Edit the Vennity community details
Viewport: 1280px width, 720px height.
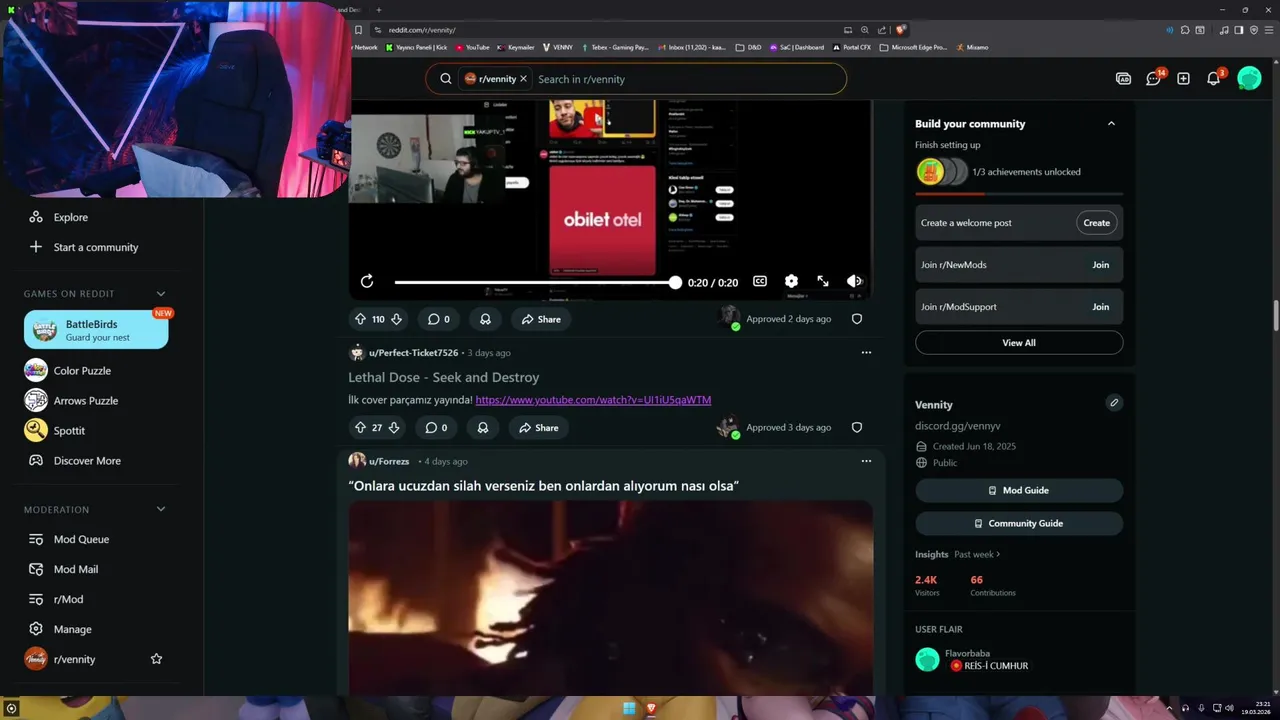1114,403
